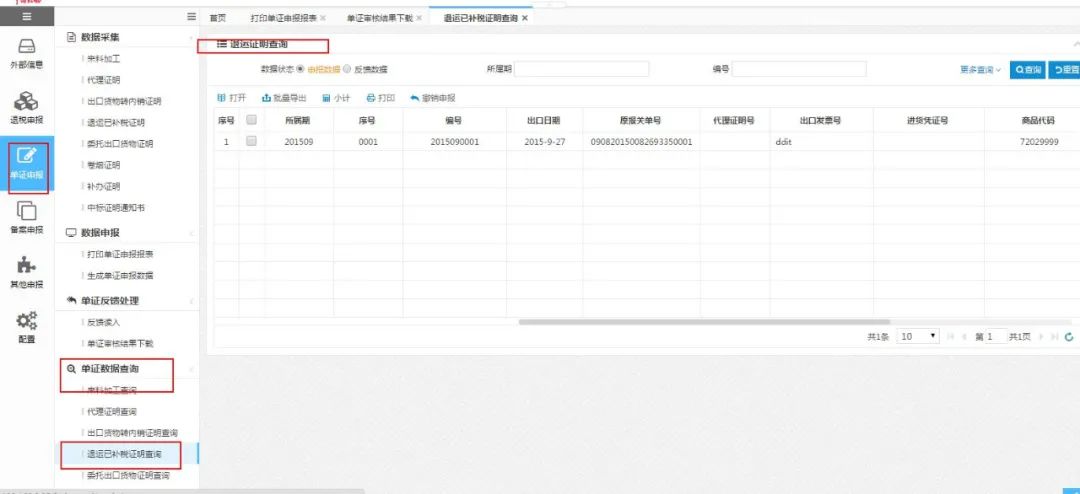This screenshot has height=494, width=1080.
Task: Select the 退税申报 cubes icon
Action: click(27, 102)
